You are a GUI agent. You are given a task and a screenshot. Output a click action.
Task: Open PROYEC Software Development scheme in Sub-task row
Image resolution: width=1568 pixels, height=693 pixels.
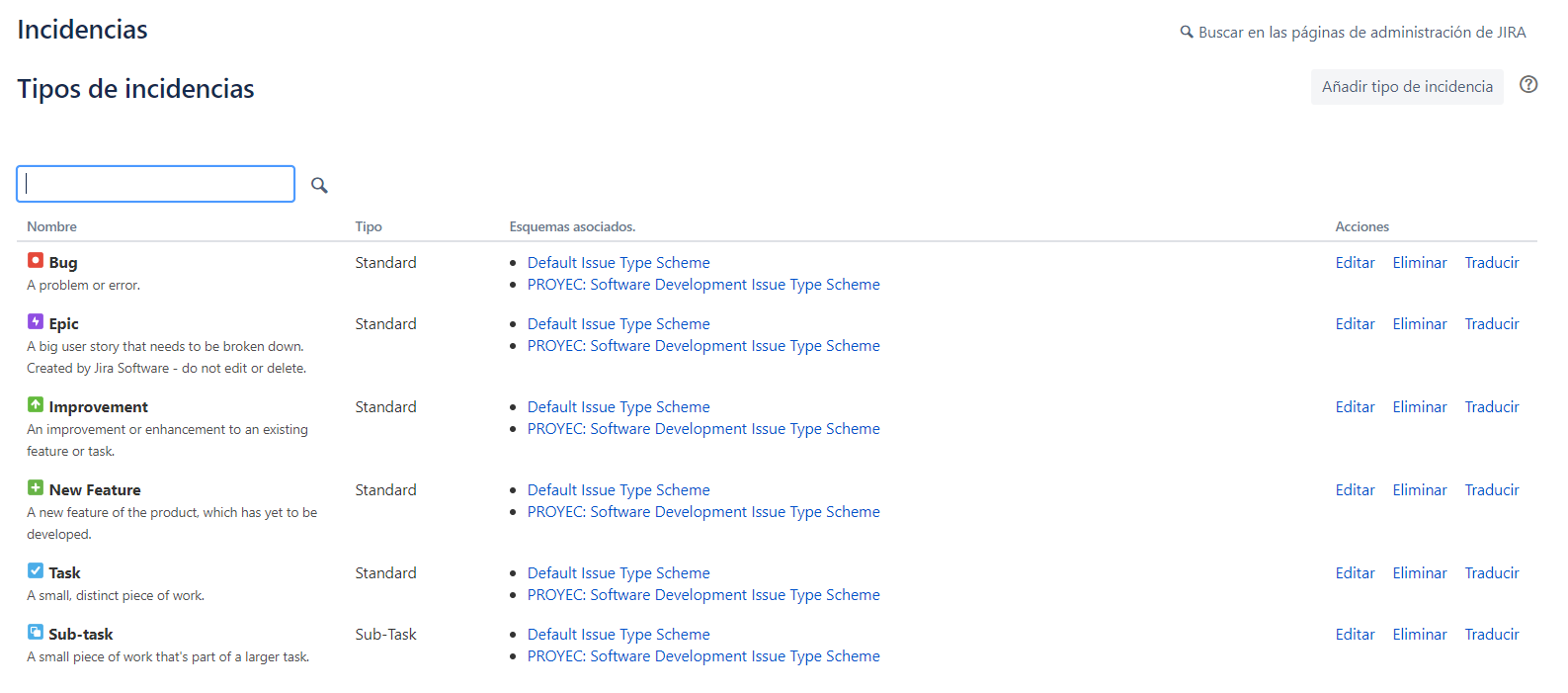pyautogui.click(x=703, y=656)
